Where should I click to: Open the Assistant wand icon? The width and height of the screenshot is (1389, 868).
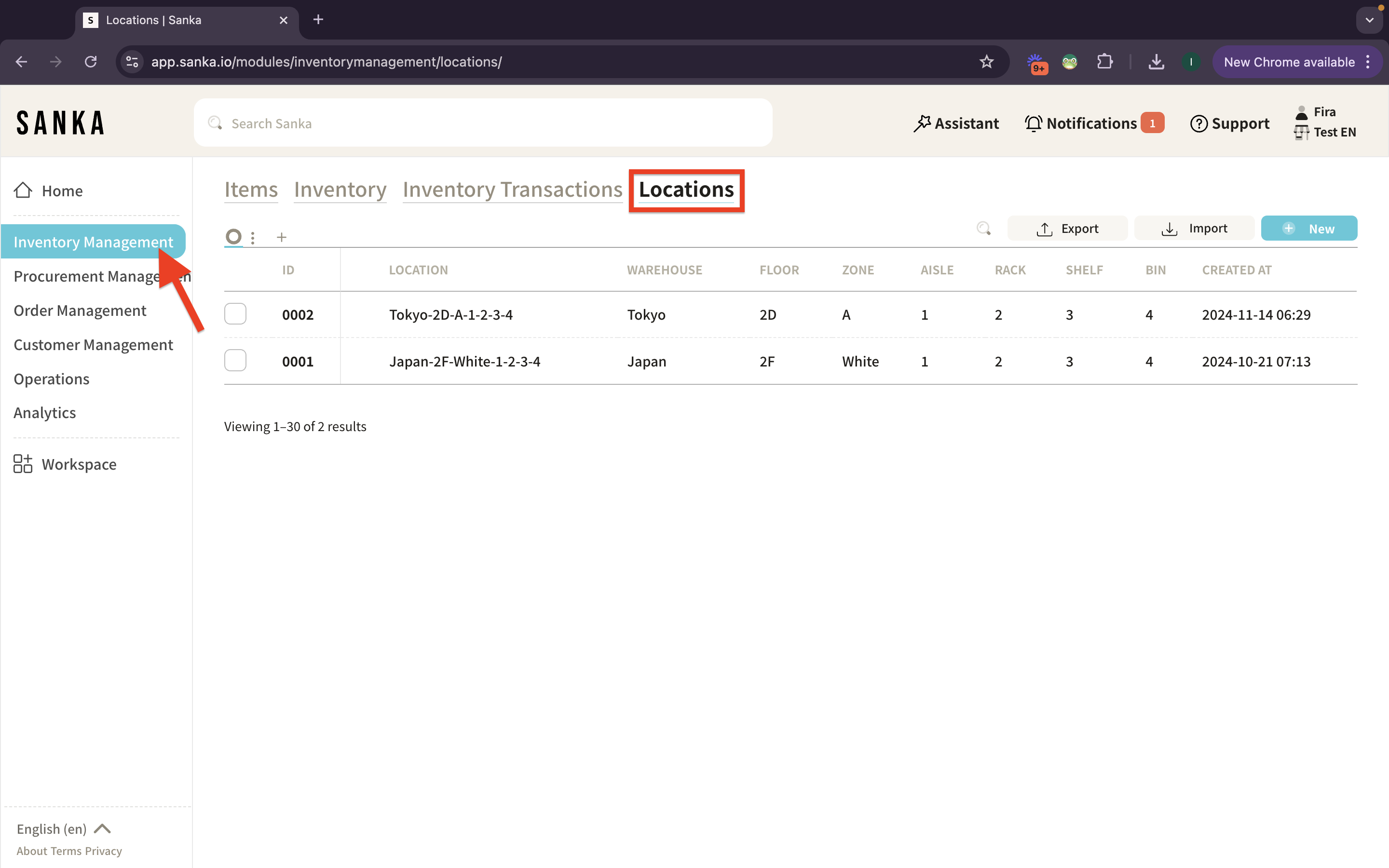click(x=922, y=123)
